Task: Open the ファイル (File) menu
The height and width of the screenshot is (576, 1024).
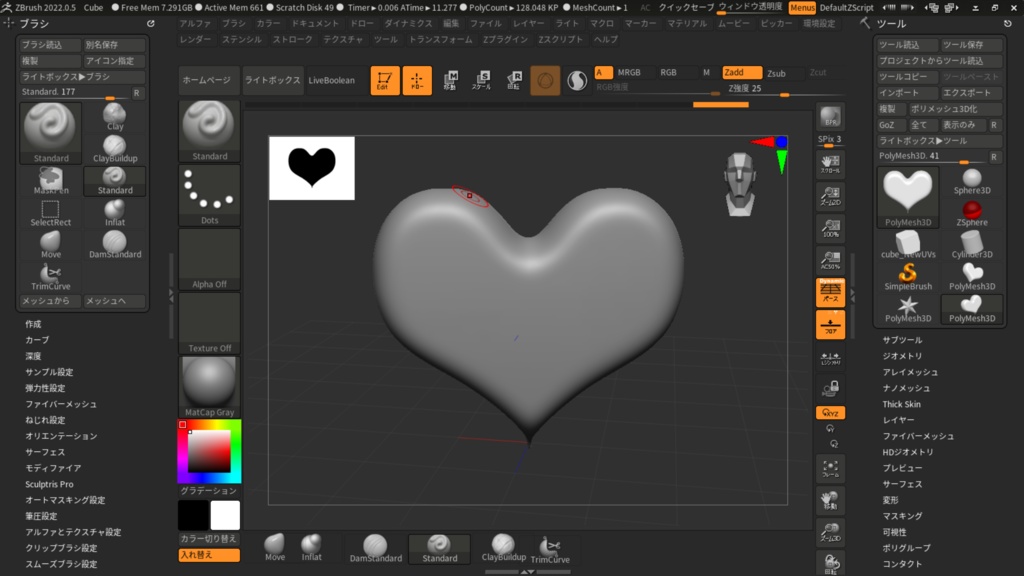Action: click(x=485, y=23)
